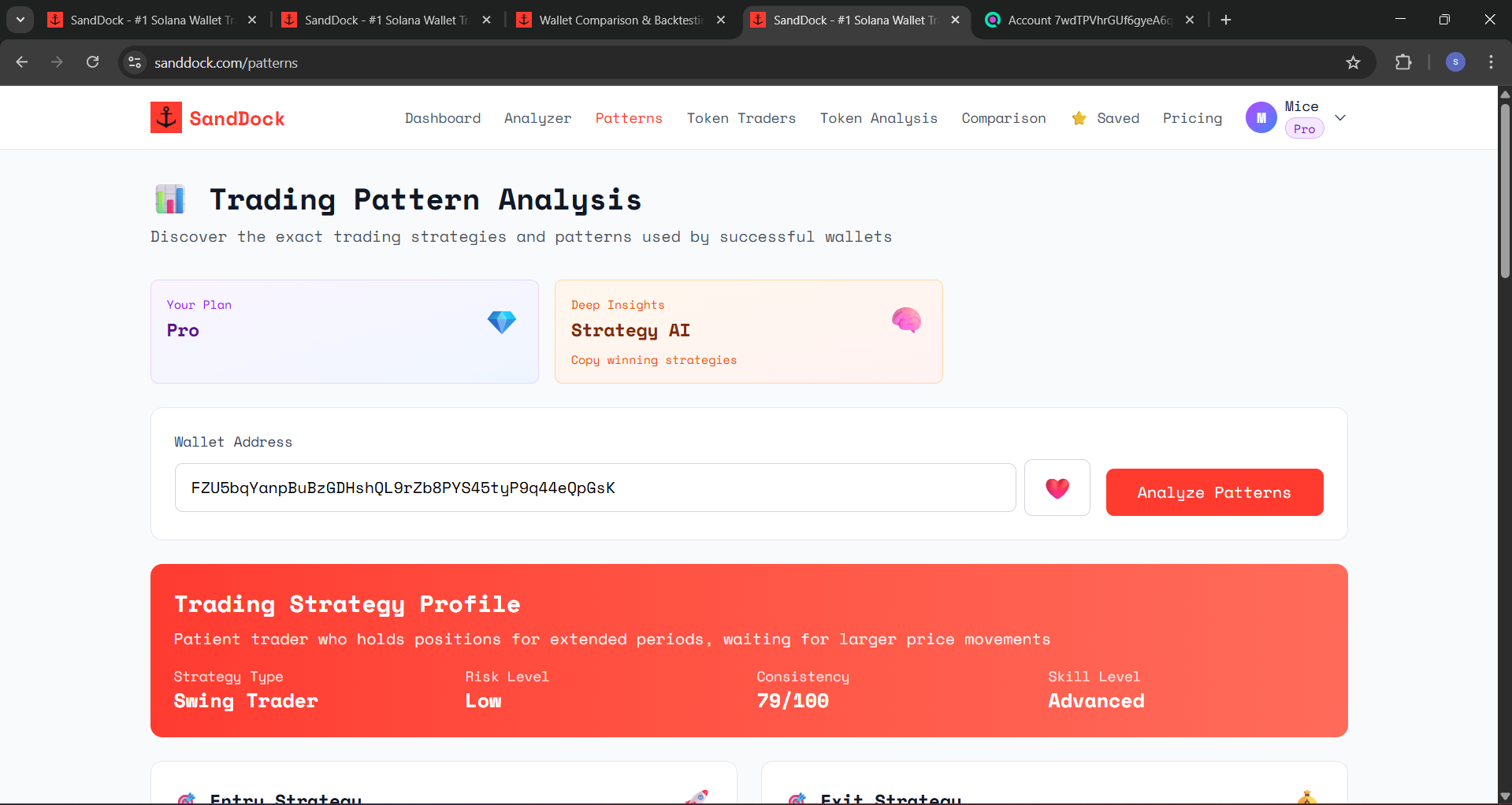Click the Deep Insights Strategy AI card
The width and height of the screenshot is (1512, 805).
pos(749,332)
